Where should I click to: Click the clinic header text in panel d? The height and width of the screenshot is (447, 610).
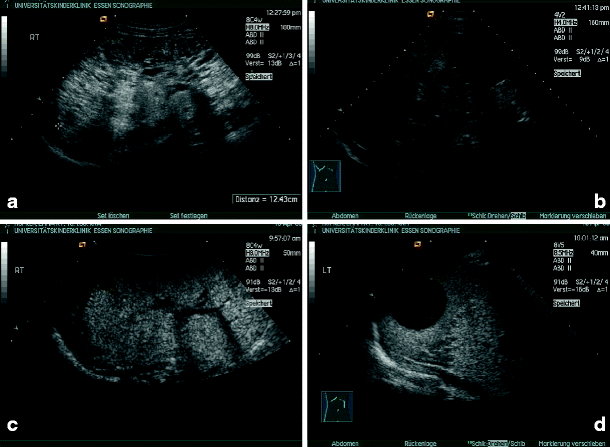(391, 231)
